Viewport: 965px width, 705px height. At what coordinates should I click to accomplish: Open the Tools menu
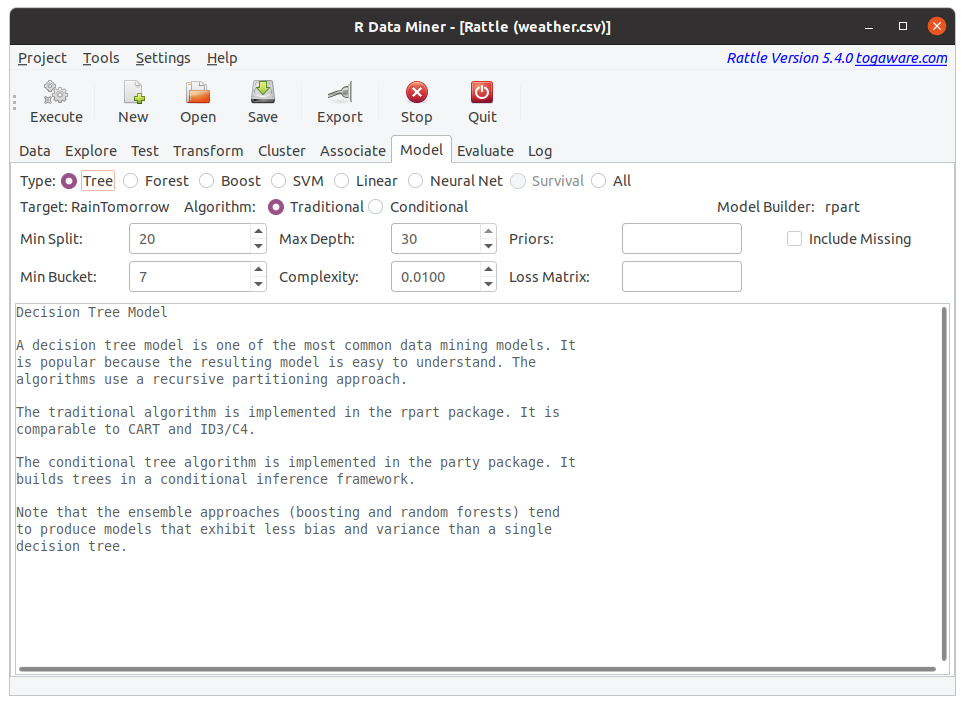(x=101, y=58)
